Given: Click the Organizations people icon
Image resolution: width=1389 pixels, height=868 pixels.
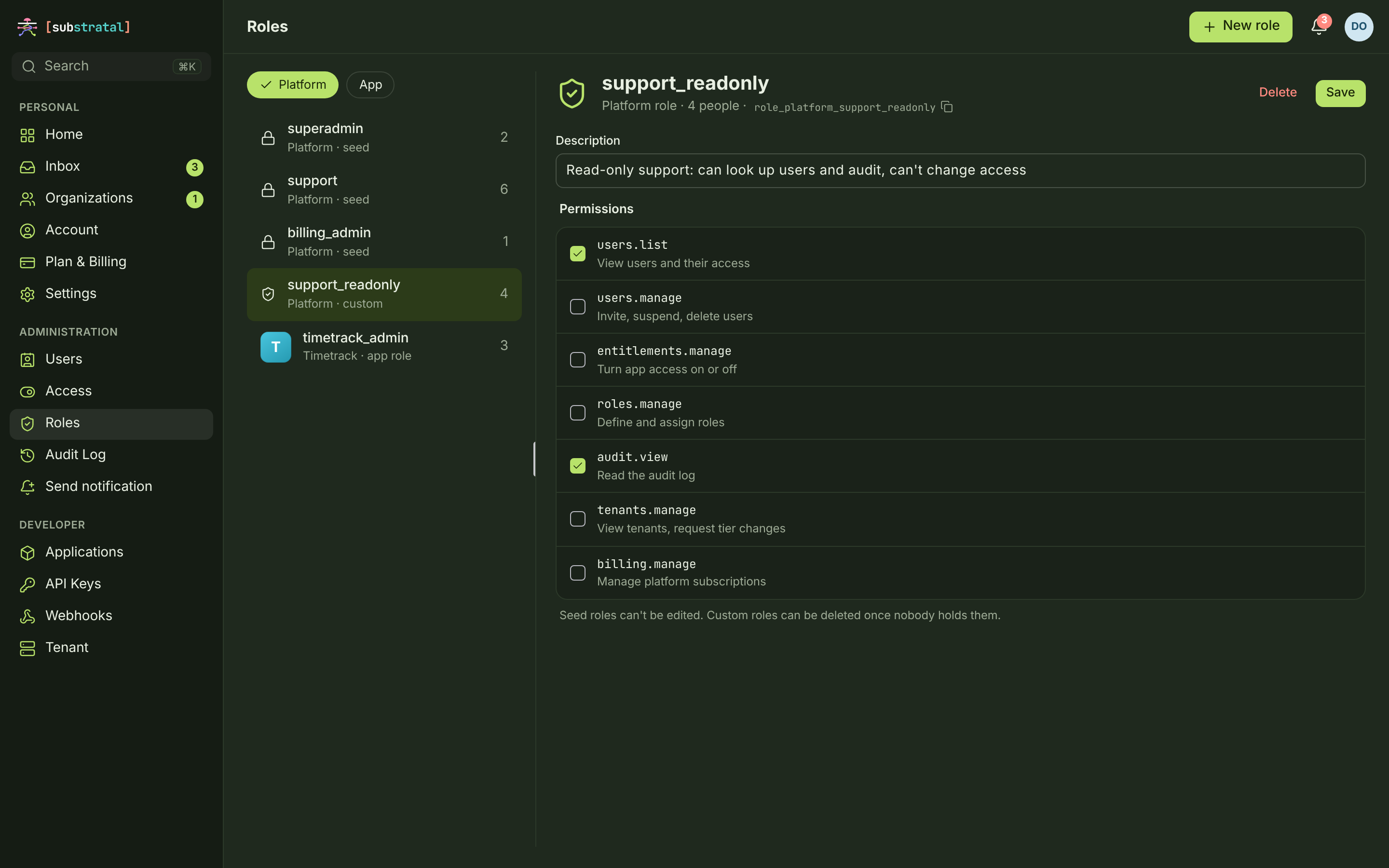Looking at the screenshot, I should pos(27,199).
